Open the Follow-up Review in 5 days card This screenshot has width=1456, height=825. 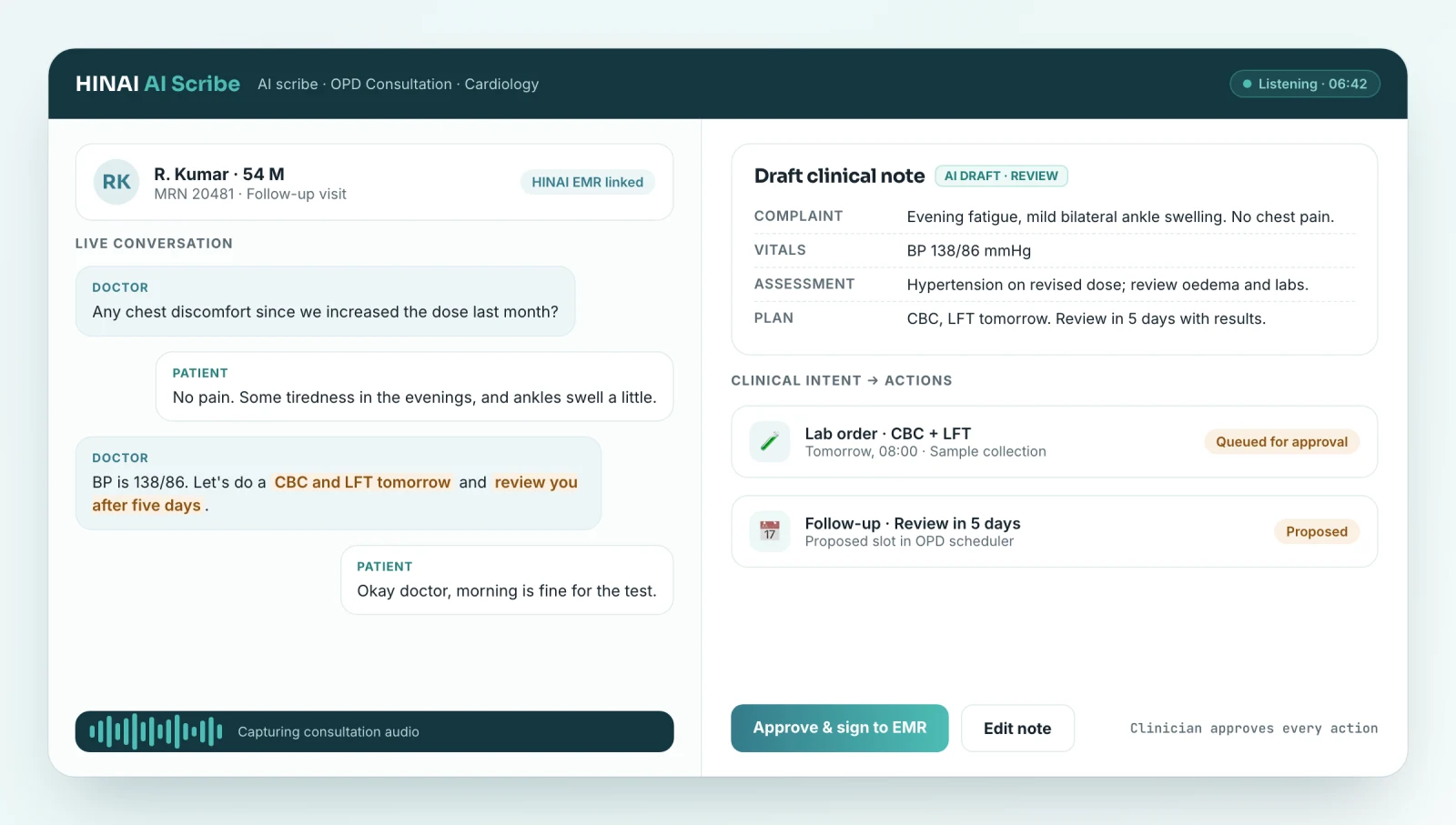[1054, 531]
